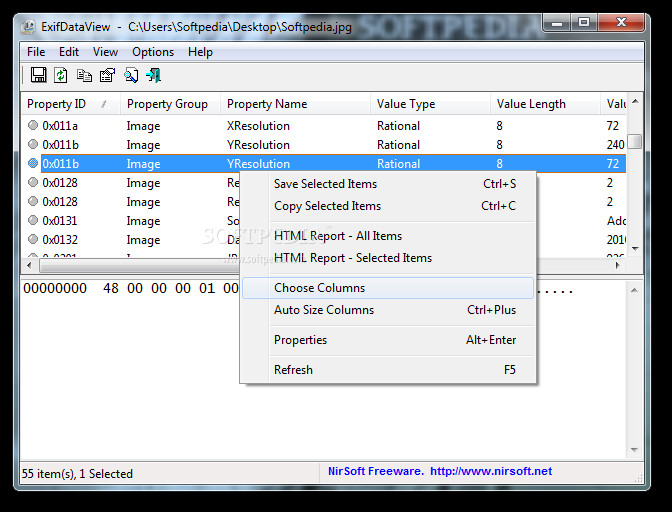Sort by the Value Type column header

(x=405, y=104)
